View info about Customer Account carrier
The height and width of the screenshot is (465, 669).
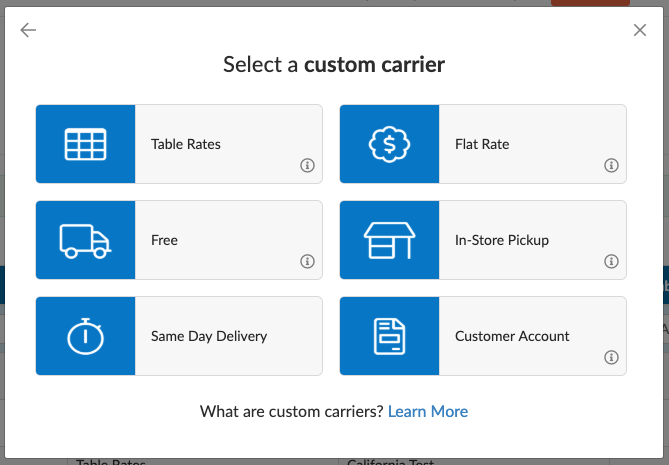pyautogui.click(x=611, y=358)
